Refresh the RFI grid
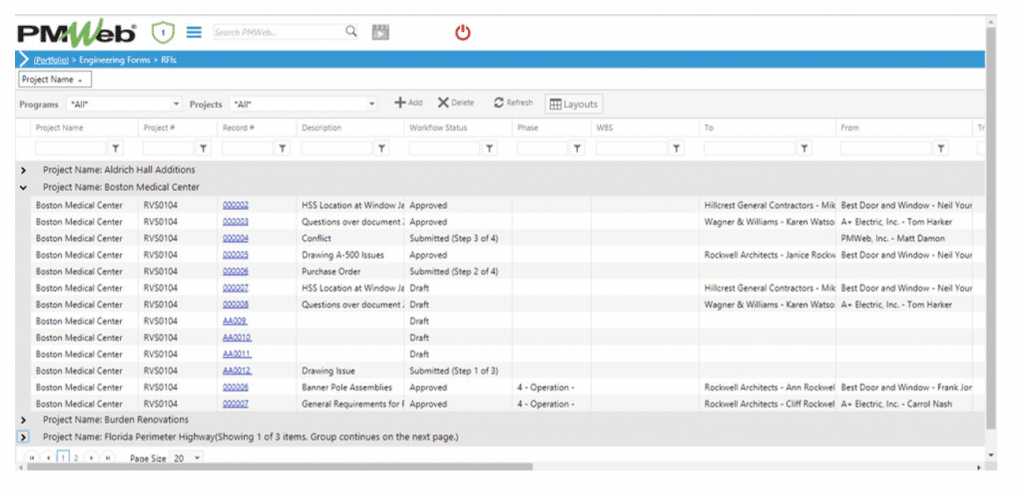The image size is (1024, 491). tap(513, 103)
